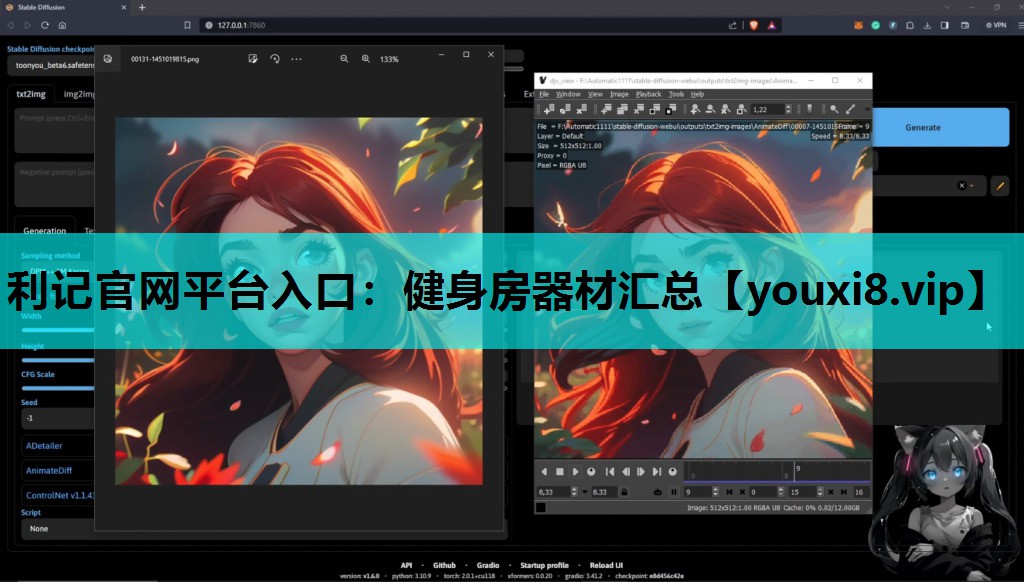Clear the styles selection with X icon
The image size is (1024, 582).
(961, 186)
